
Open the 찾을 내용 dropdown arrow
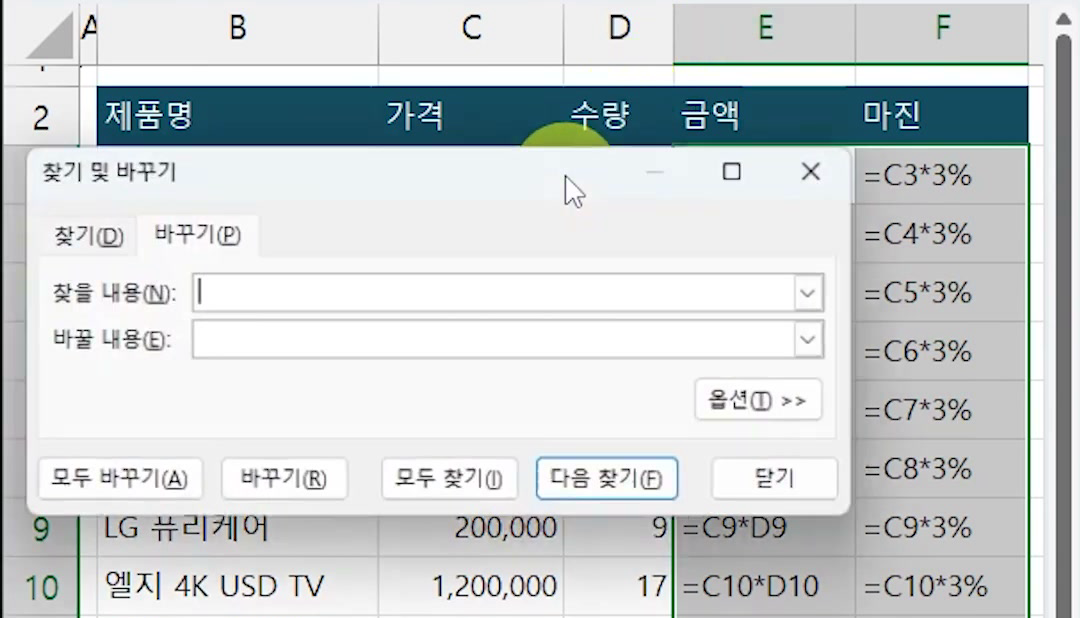[x=808, y=293]
